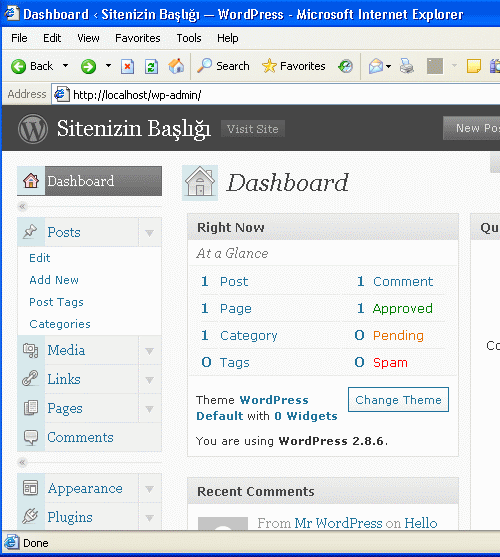Click the large Dashboard heading house icon

point(200,183)
